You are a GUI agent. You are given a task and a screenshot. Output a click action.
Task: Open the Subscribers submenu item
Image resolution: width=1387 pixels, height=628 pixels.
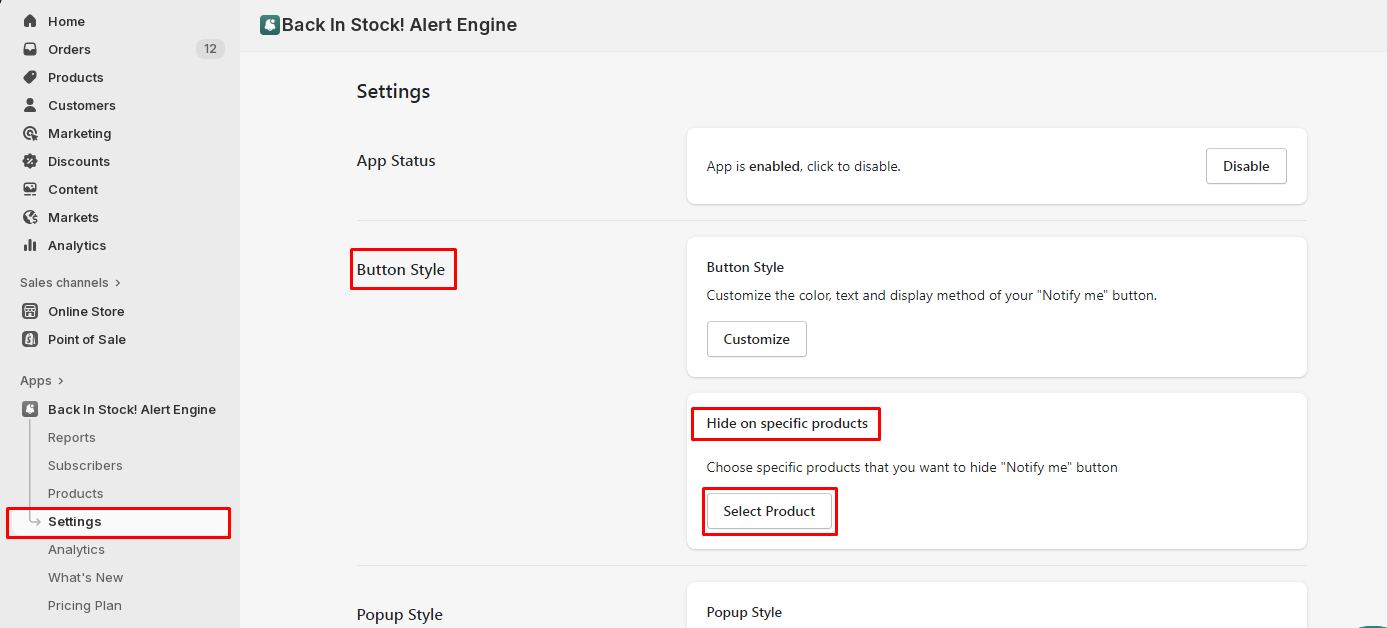coord(85,465)
